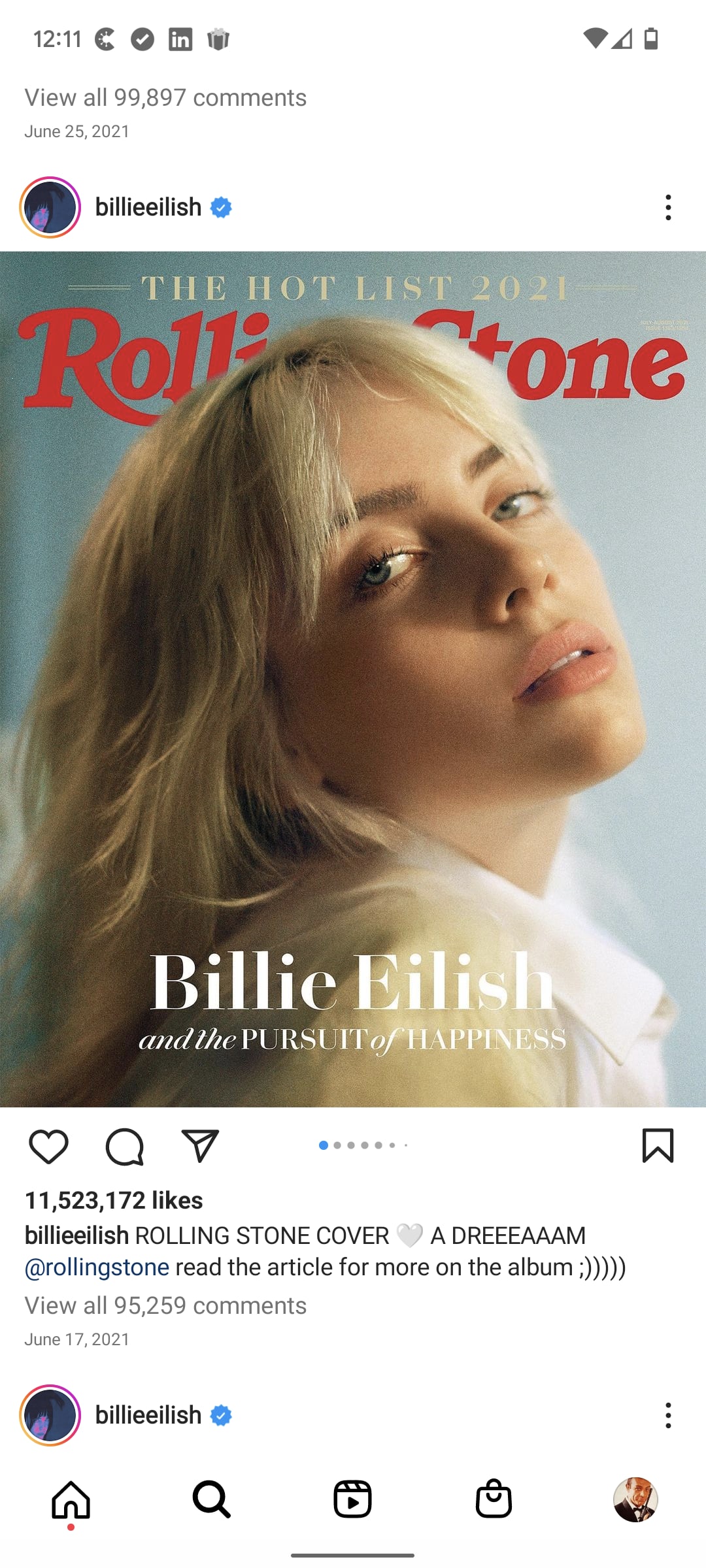This screenshot has width=706, height=1568.
Task: Like the Rolling Stone cover post
Action: point(49,1146)
